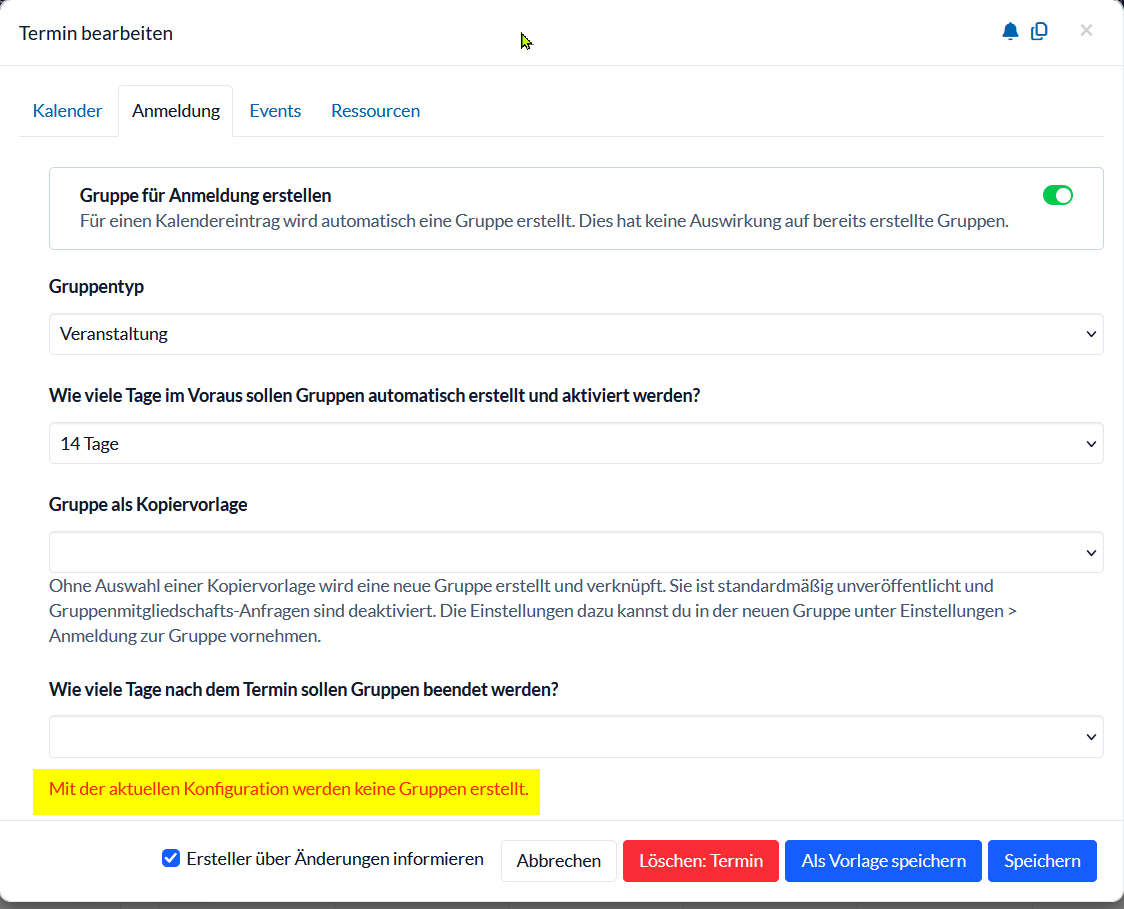1124x909 pixels.
Task: Switch to the Kalender tab
Action: 67,111
